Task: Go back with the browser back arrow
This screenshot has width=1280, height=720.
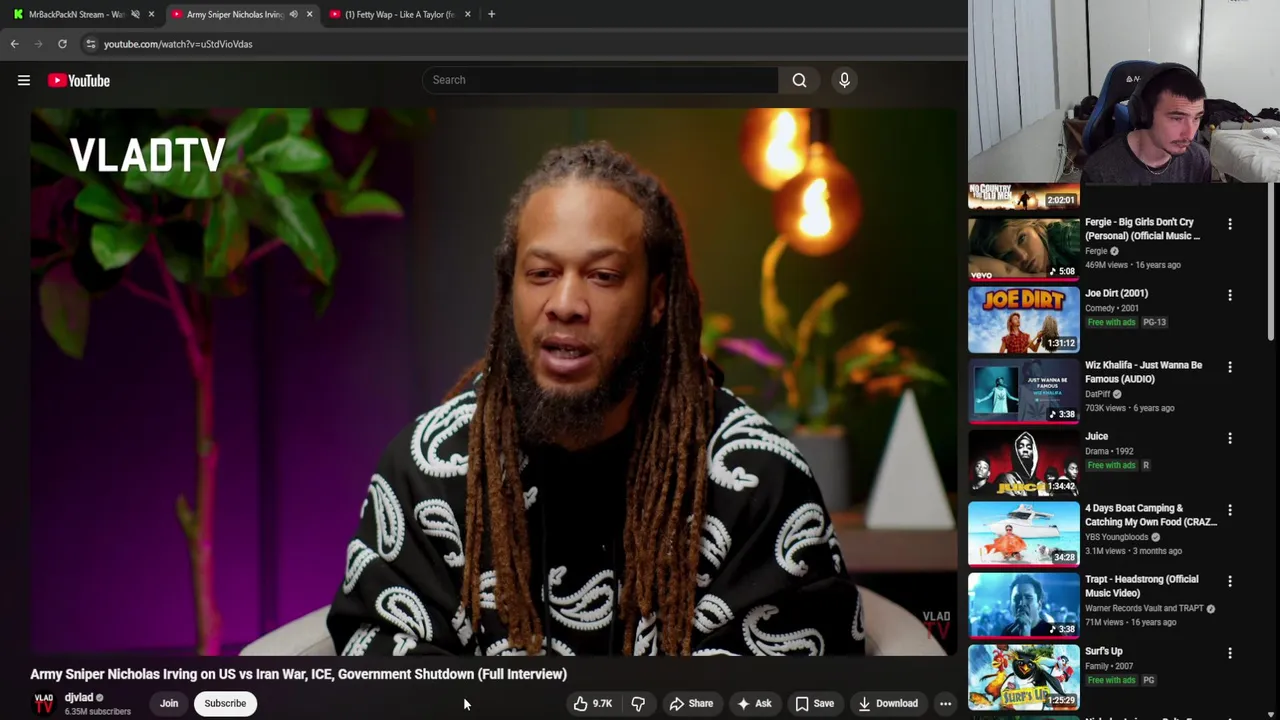Action: [14, 44]
